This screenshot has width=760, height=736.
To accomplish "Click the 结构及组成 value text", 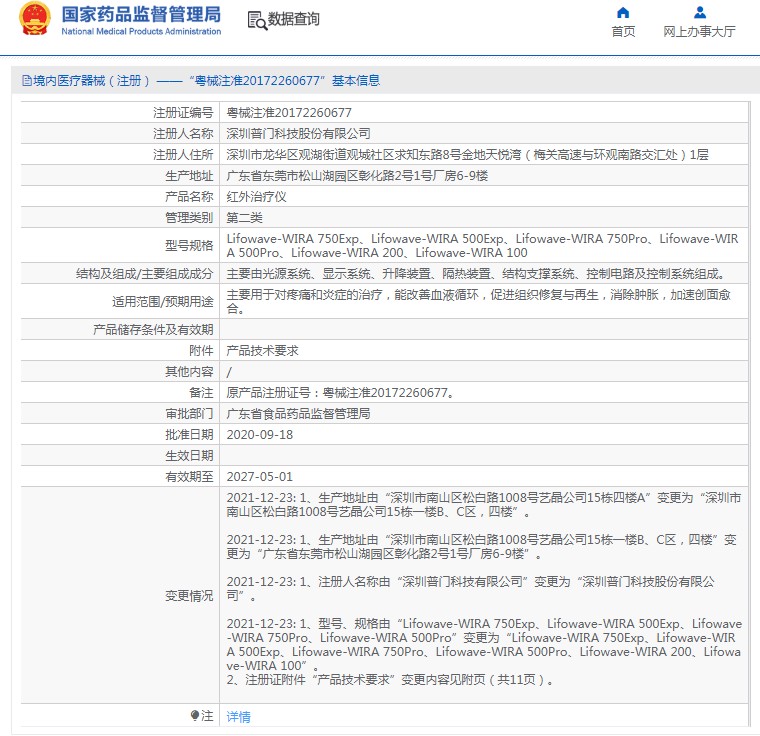I will point(478,273).
